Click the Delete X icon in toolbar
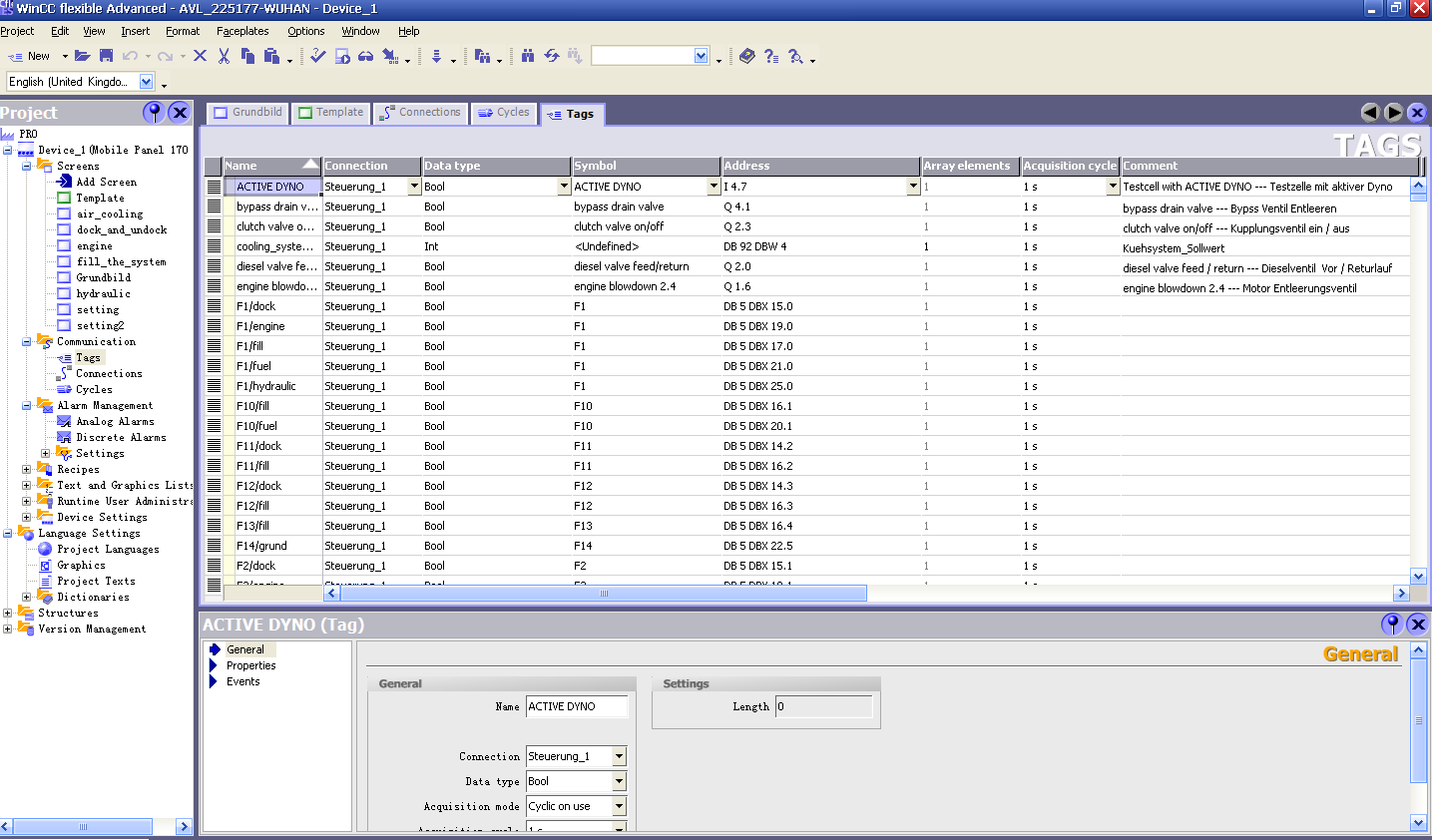Screen dimensions: 1432x840 [200, 56]
